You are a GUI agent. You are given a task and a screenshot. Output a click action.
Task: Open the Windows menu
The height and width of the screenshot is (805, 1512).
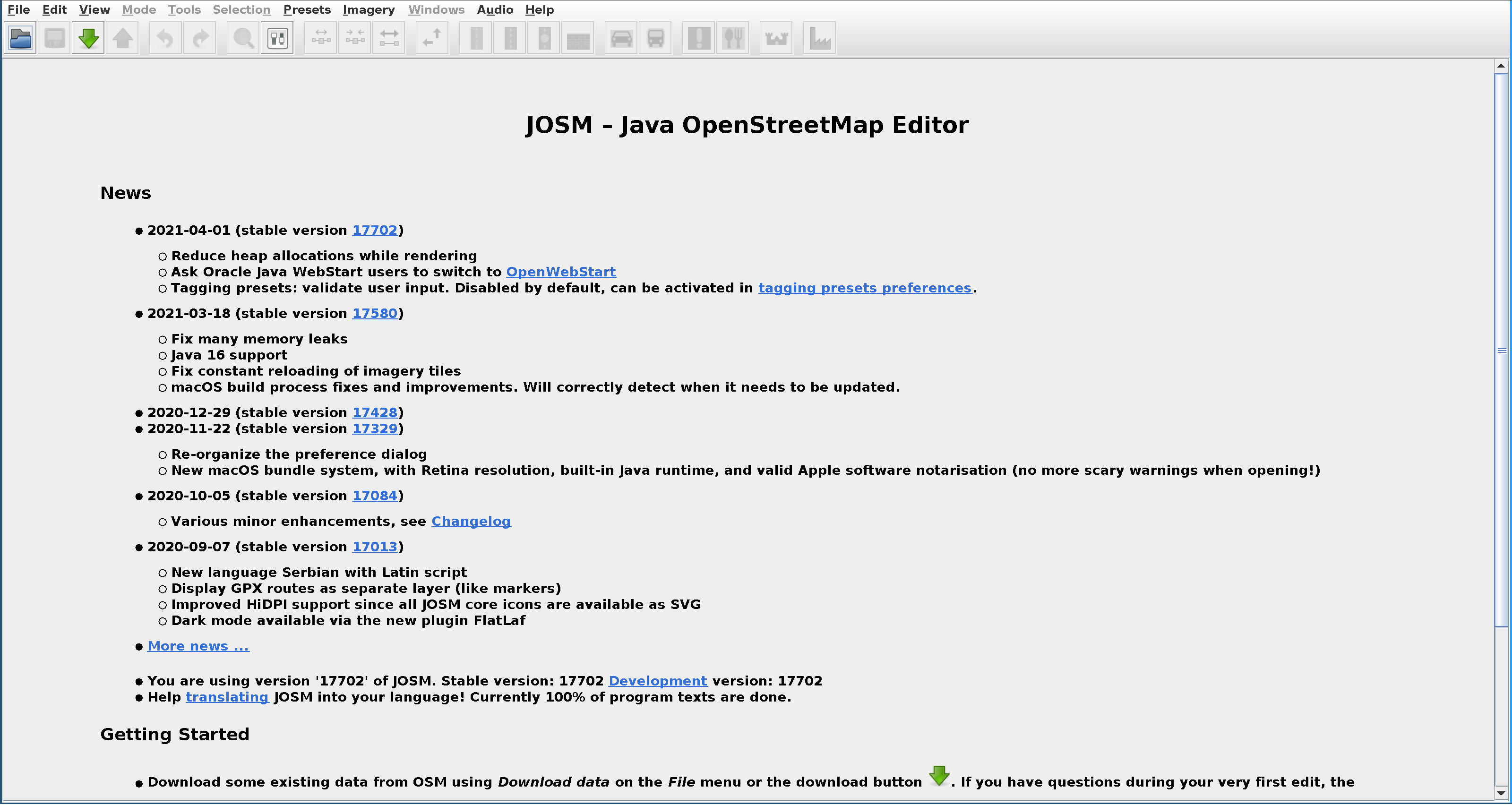pyautogui.click(x=436, y=9)
